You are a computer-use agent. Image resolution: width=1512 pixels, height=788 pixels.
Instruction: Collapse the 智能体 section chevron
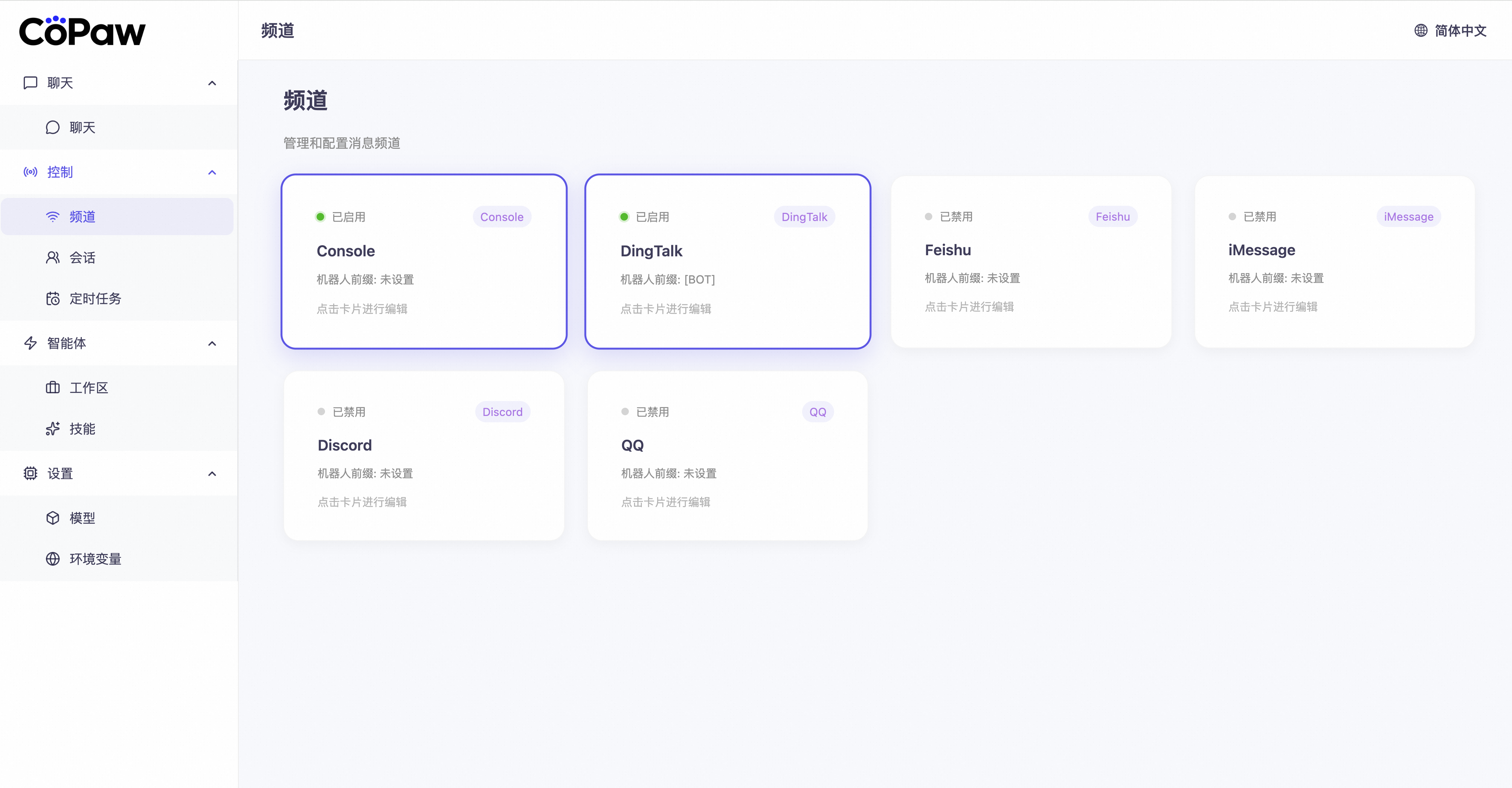click(x=212, y=343)
